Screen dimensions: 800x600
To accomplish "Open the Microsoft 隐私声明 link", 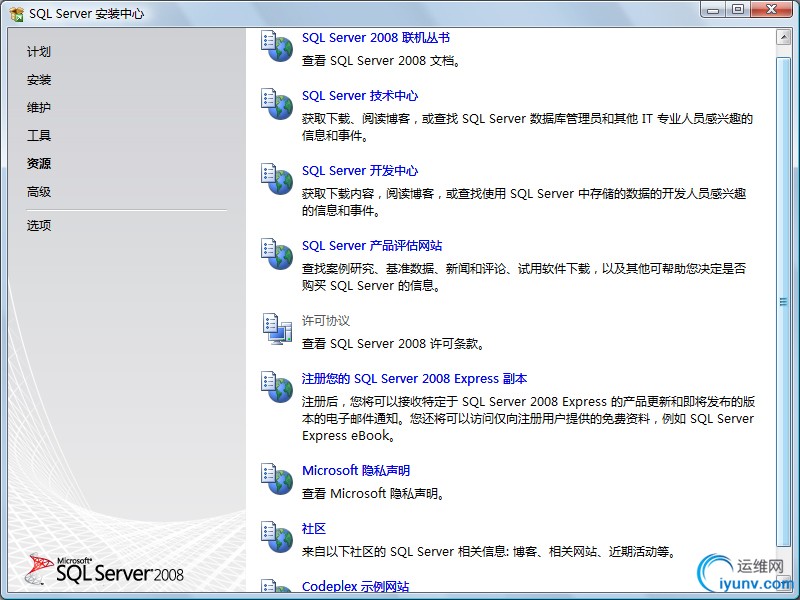I will (x=356, y=470).
